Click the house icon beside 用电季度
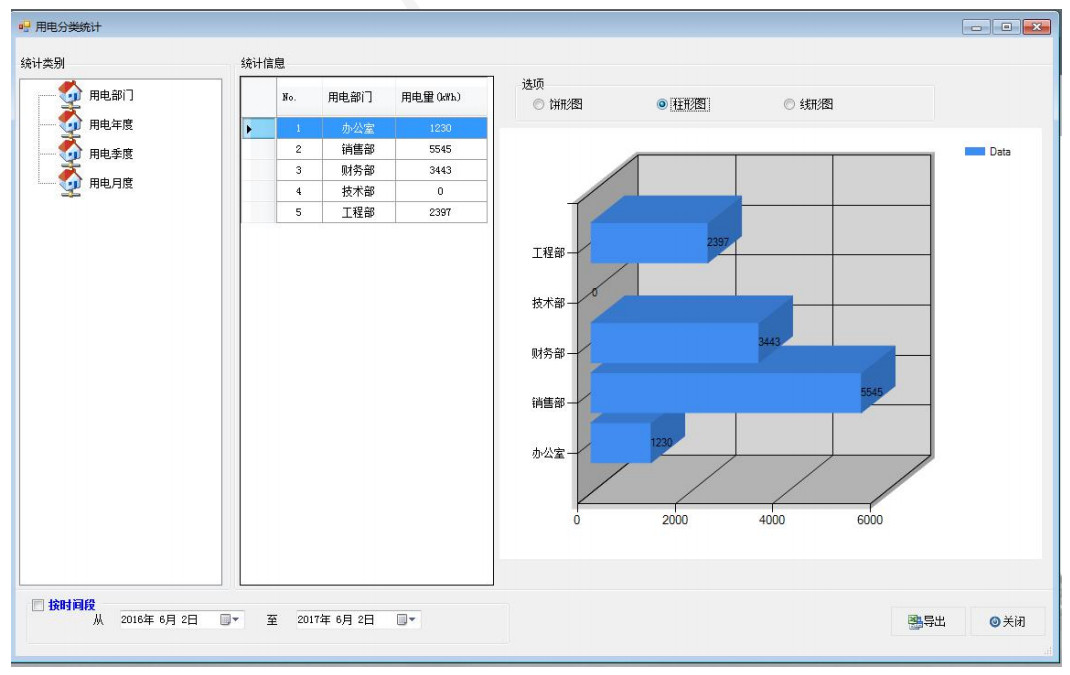The height and width of the screenshot is (675, 1070). click(70, 153)
